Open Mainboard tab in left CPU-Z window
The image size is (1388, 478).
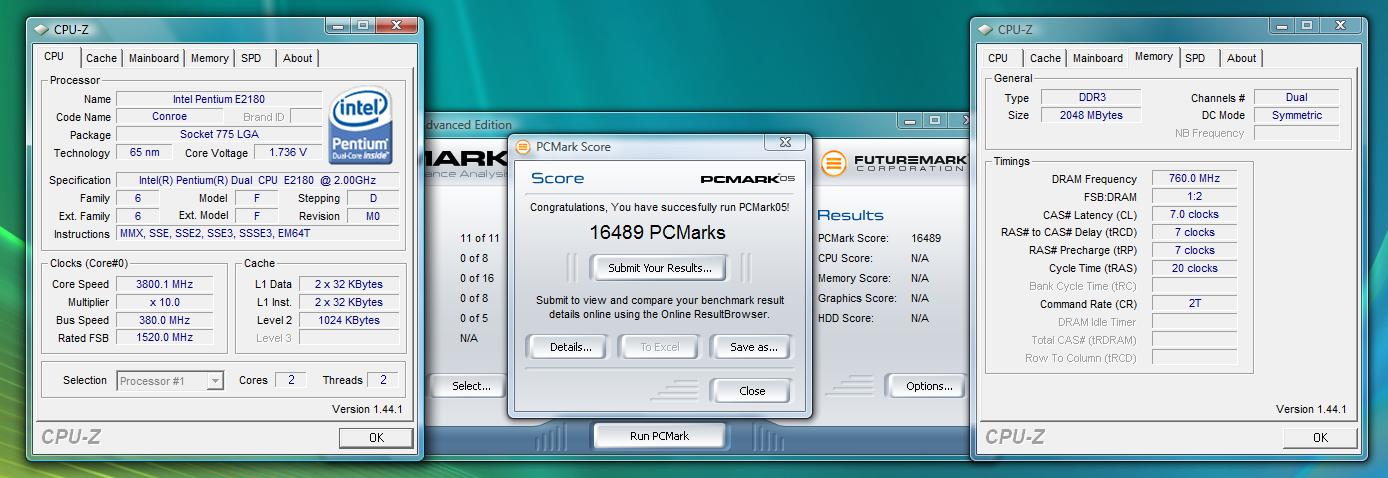(154, 58)
